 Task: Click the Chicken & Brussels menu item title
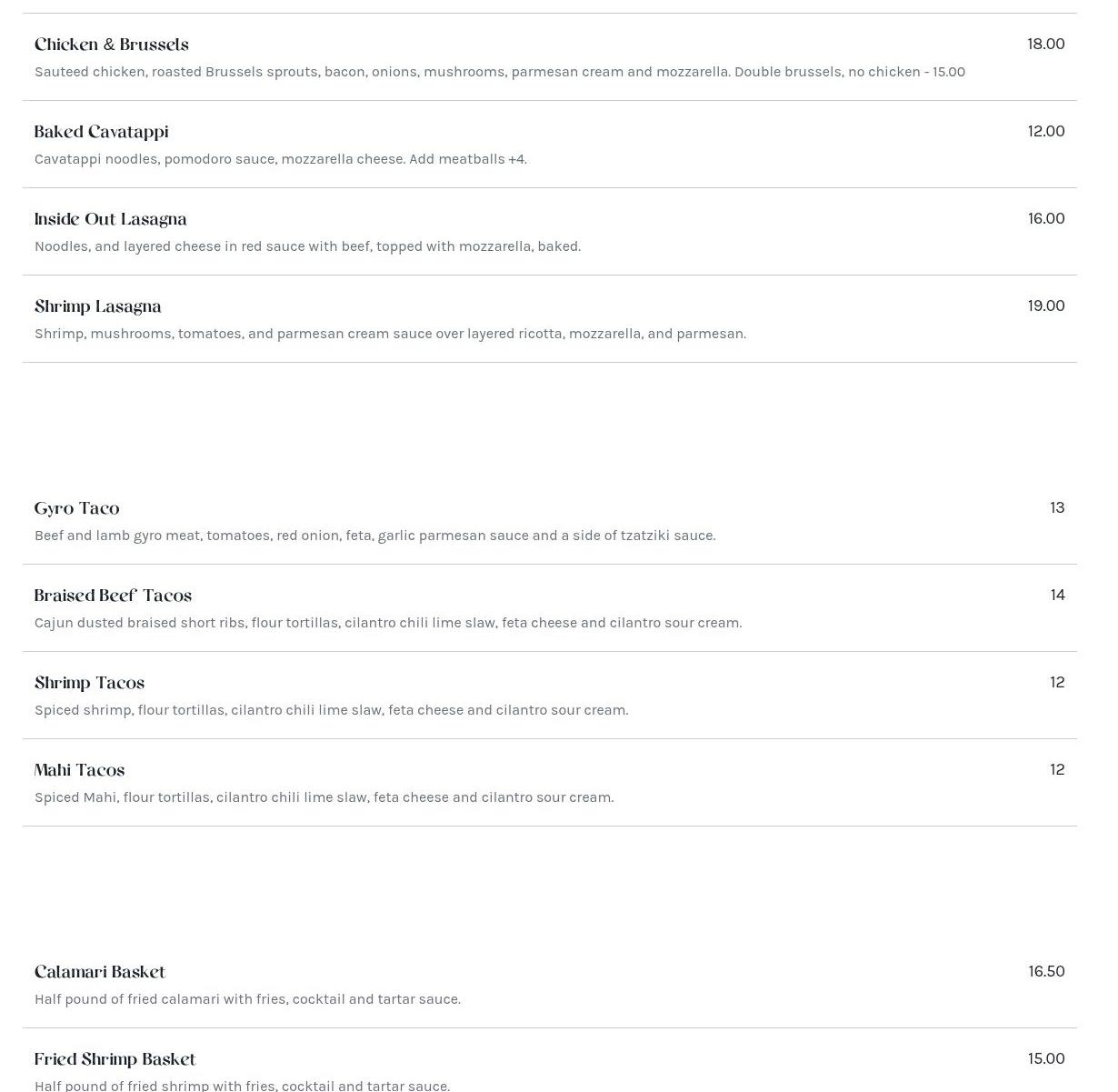click(112, 45)
